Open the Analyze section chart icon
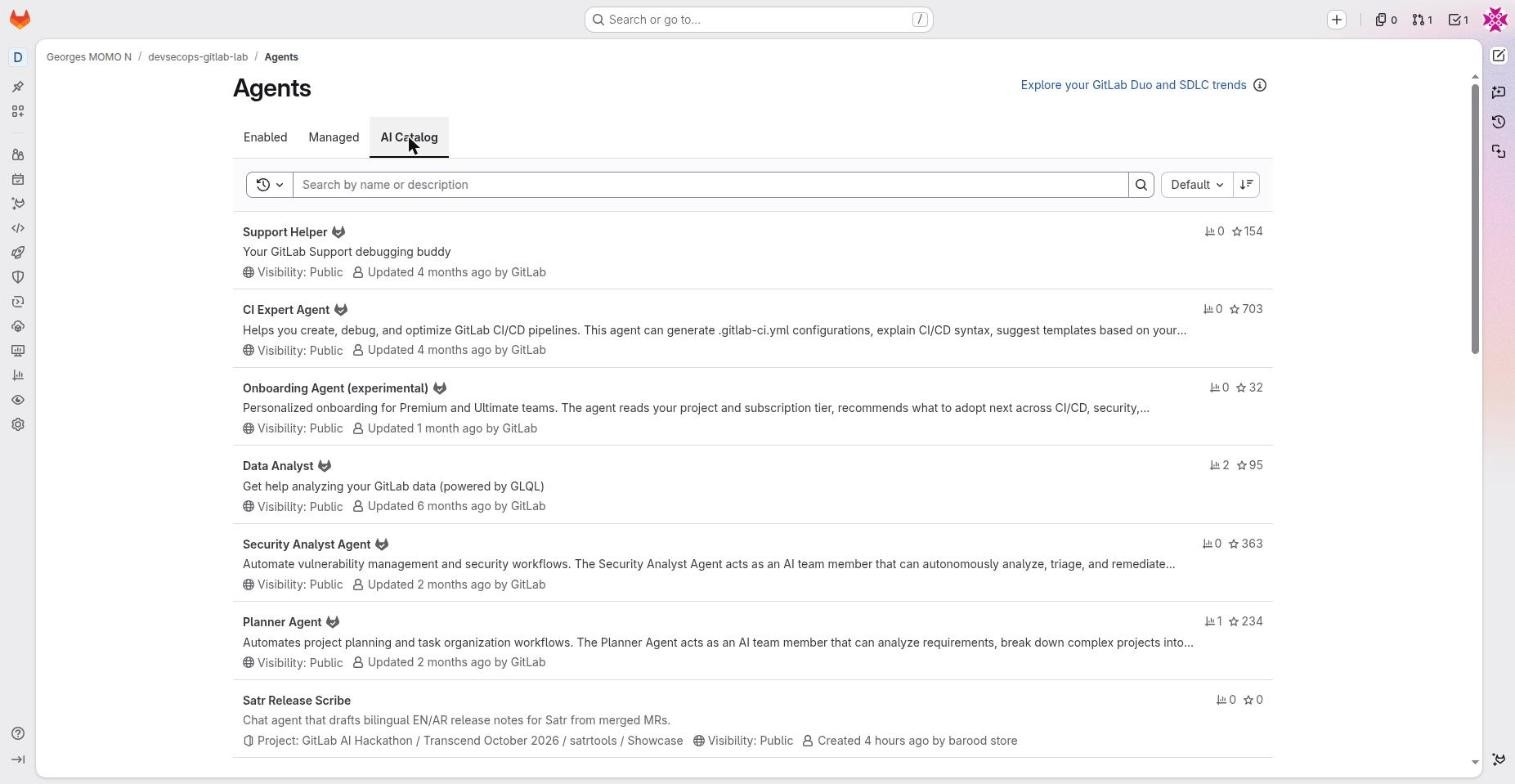1515x784 pixels. click(18, 375)
